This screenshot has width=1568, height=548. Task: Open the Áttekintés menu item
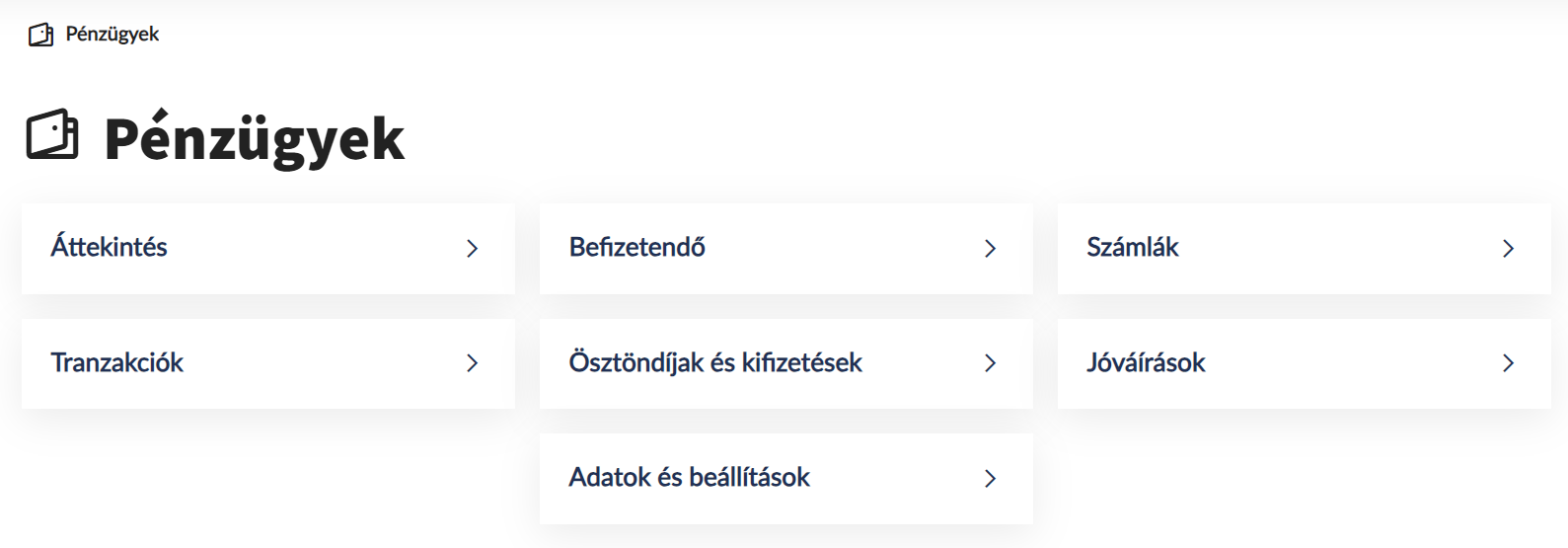coord(110,247)
